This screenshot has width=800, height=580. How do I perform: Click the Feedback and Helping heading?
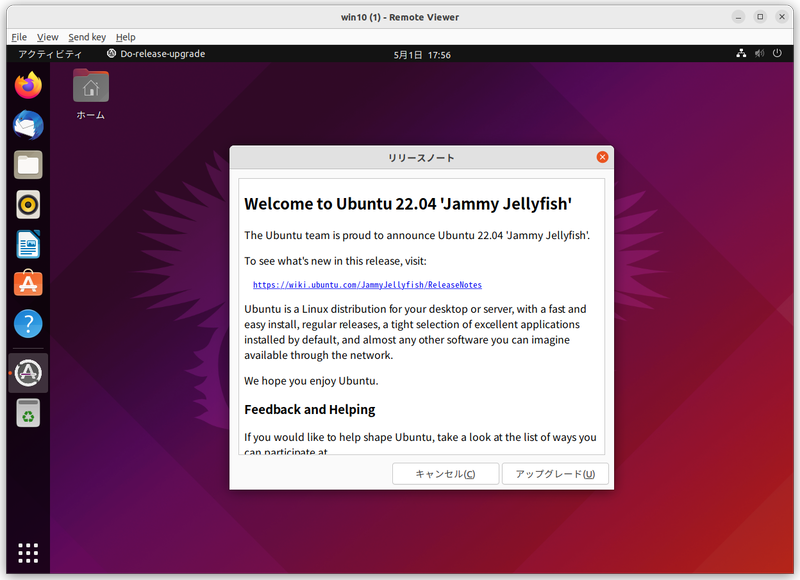310,410
